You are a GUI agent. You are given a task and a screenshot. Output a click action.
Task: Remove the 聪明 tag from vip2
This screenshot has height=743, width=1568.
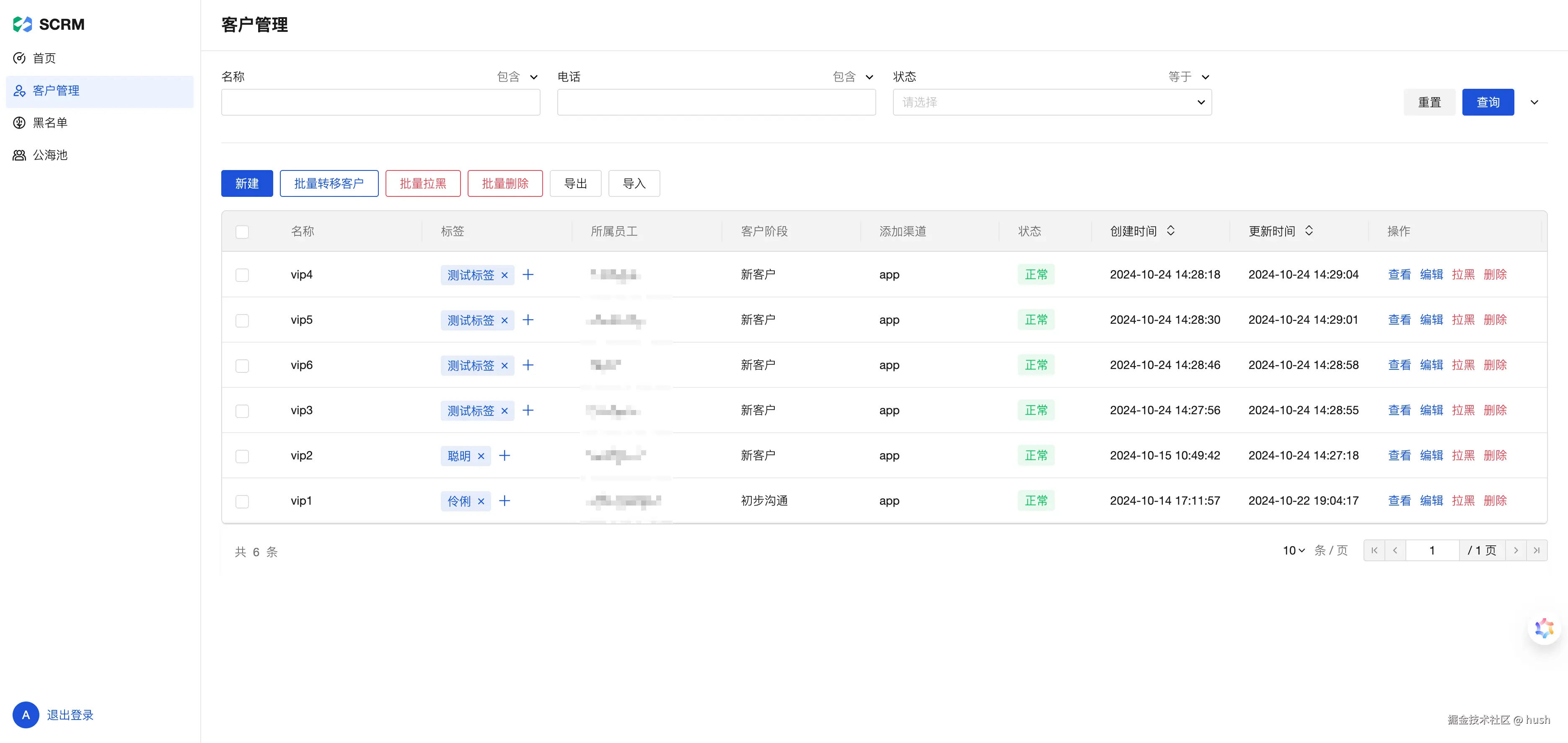tap(481, 456)
